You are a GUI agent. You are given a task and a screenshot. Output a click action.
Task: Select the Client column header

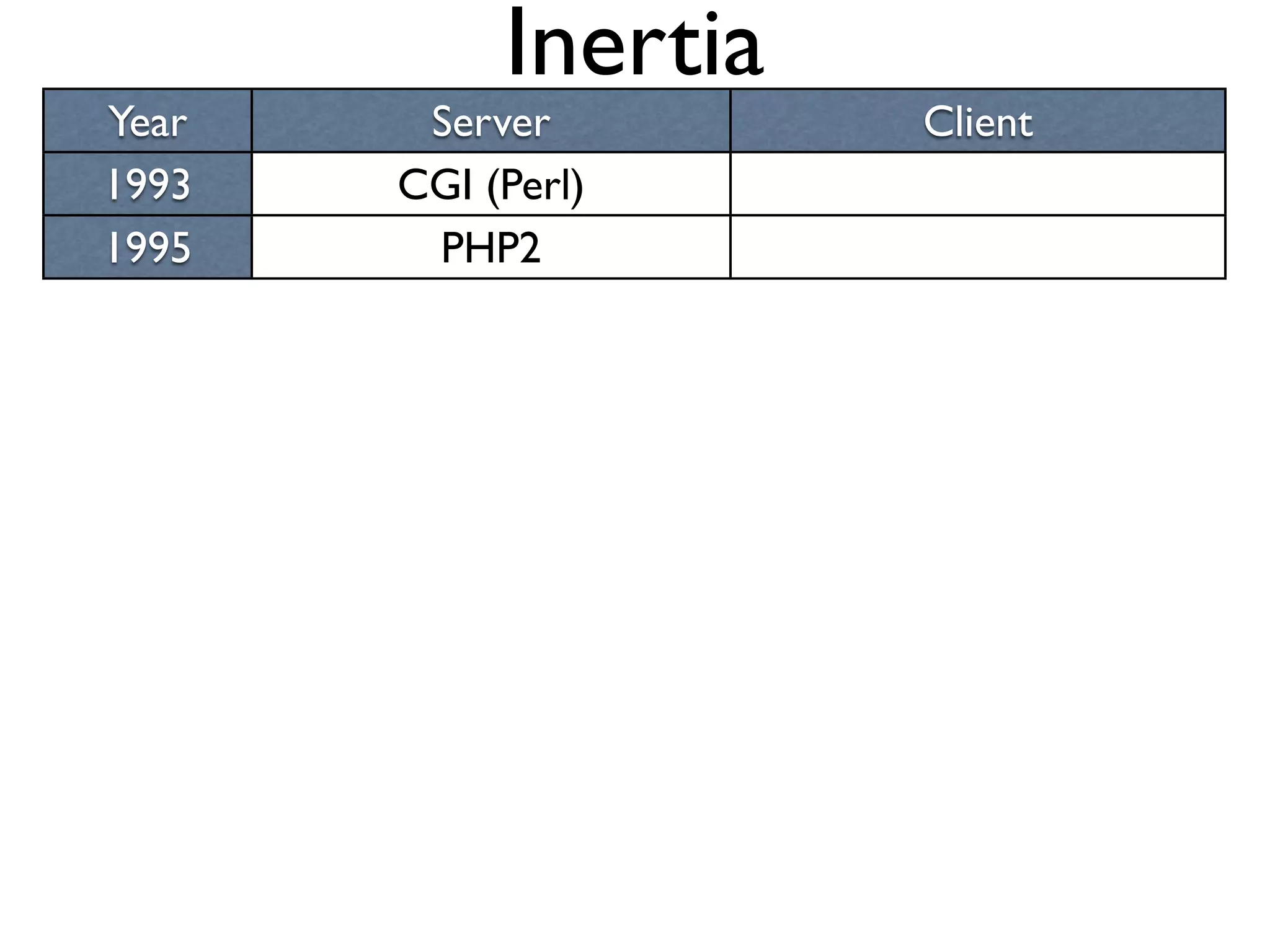[x=978, y=121]
